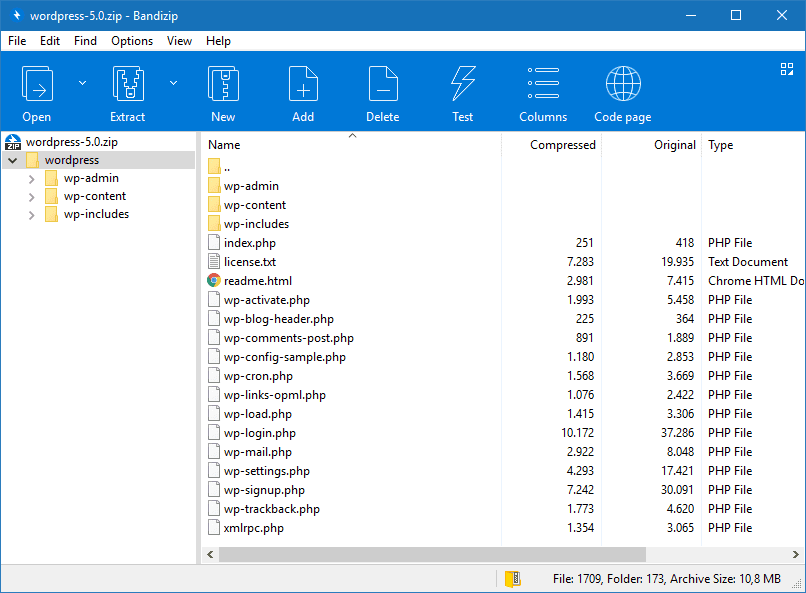806x593 pixels.
Task: Click the Delete toolbar icon
Action: tap(383, 84)
